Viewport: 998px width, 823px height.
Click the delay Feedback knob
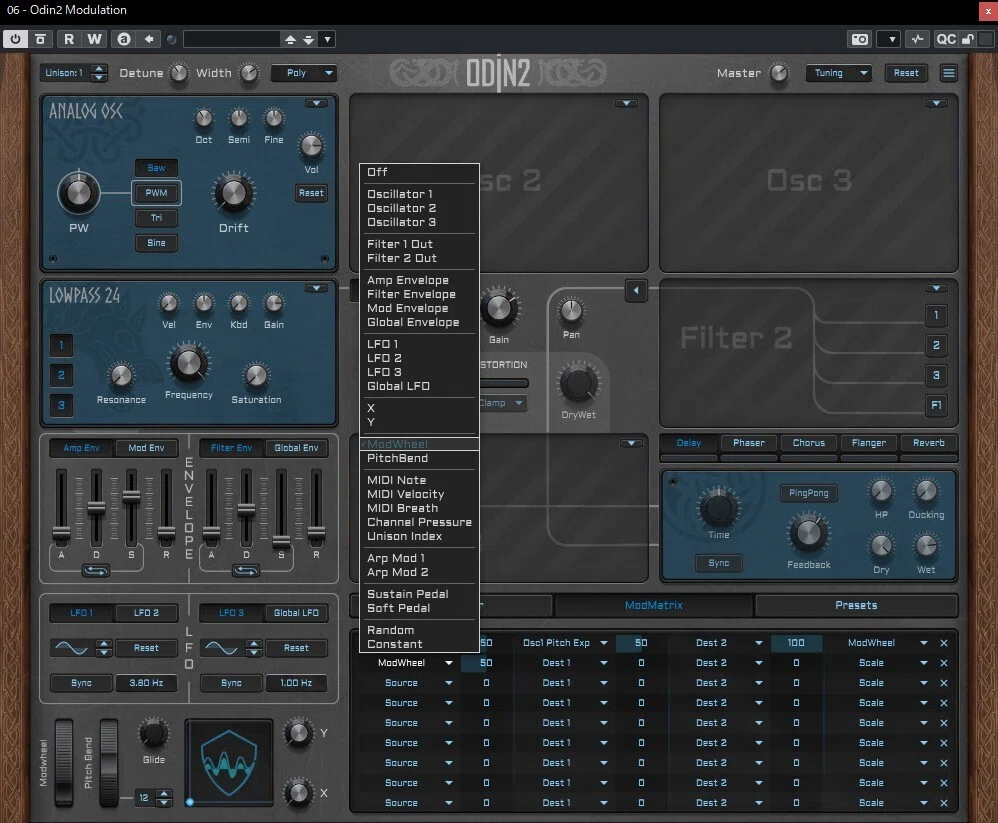tap(808, 533)
